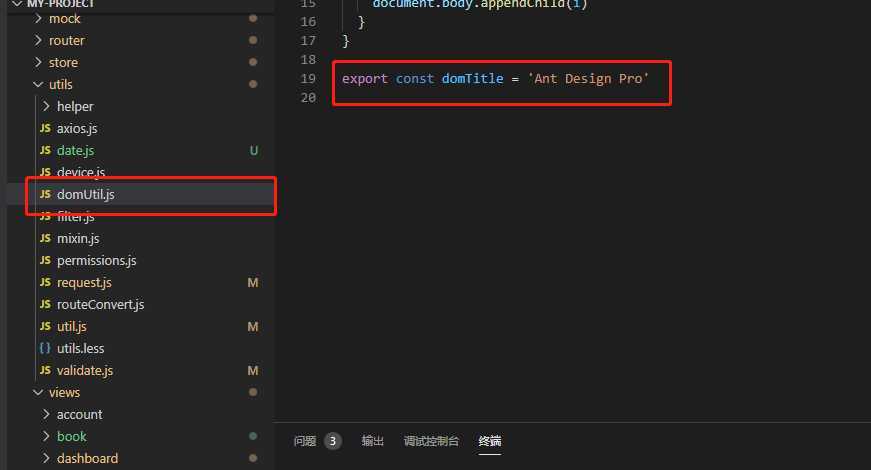Click the M status badge on request.js
The height and width of the screenshot is (470, 871).
click(x=253, y=283)
